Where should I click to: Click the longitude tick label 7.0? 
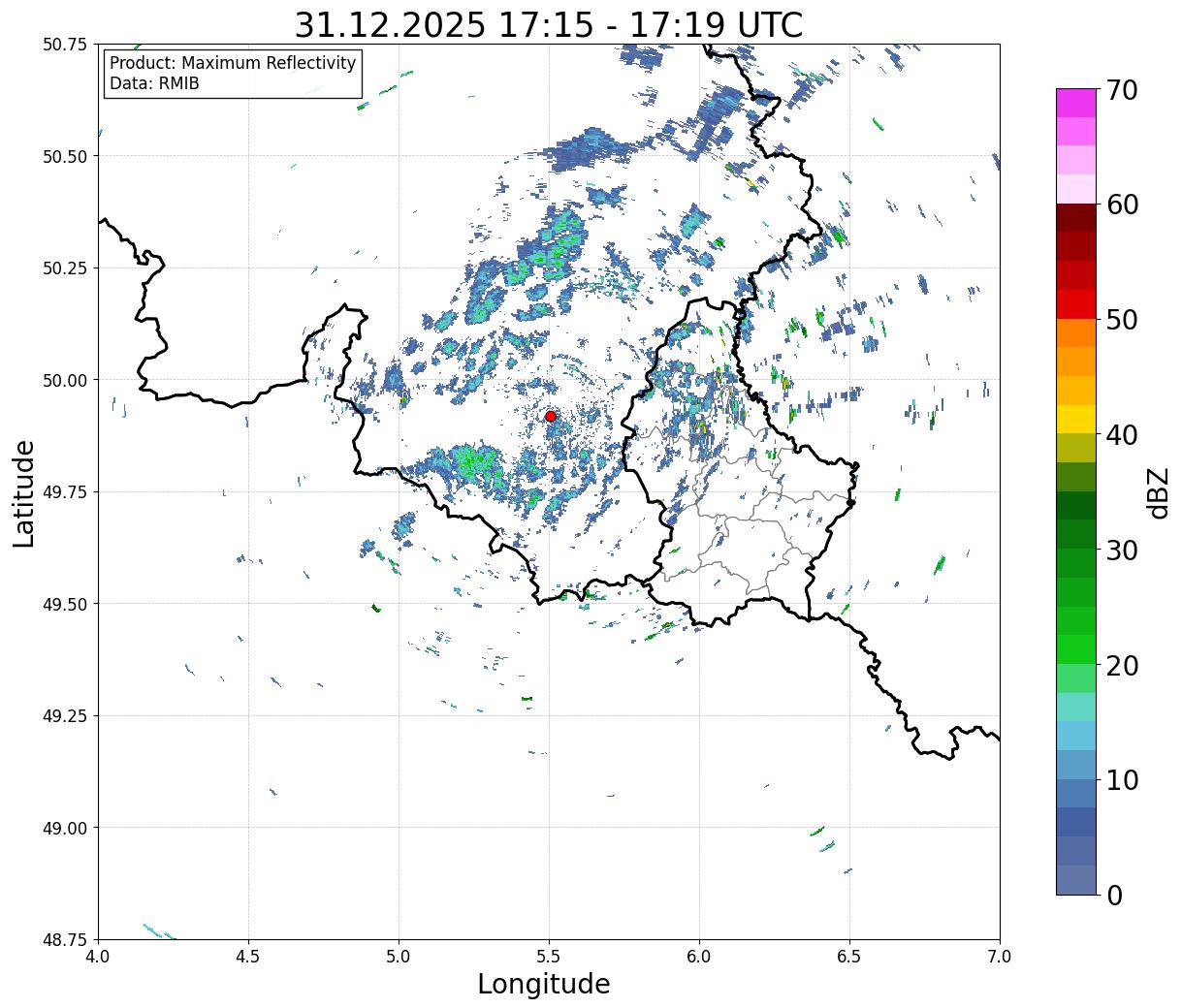(x=1000, y=957)
